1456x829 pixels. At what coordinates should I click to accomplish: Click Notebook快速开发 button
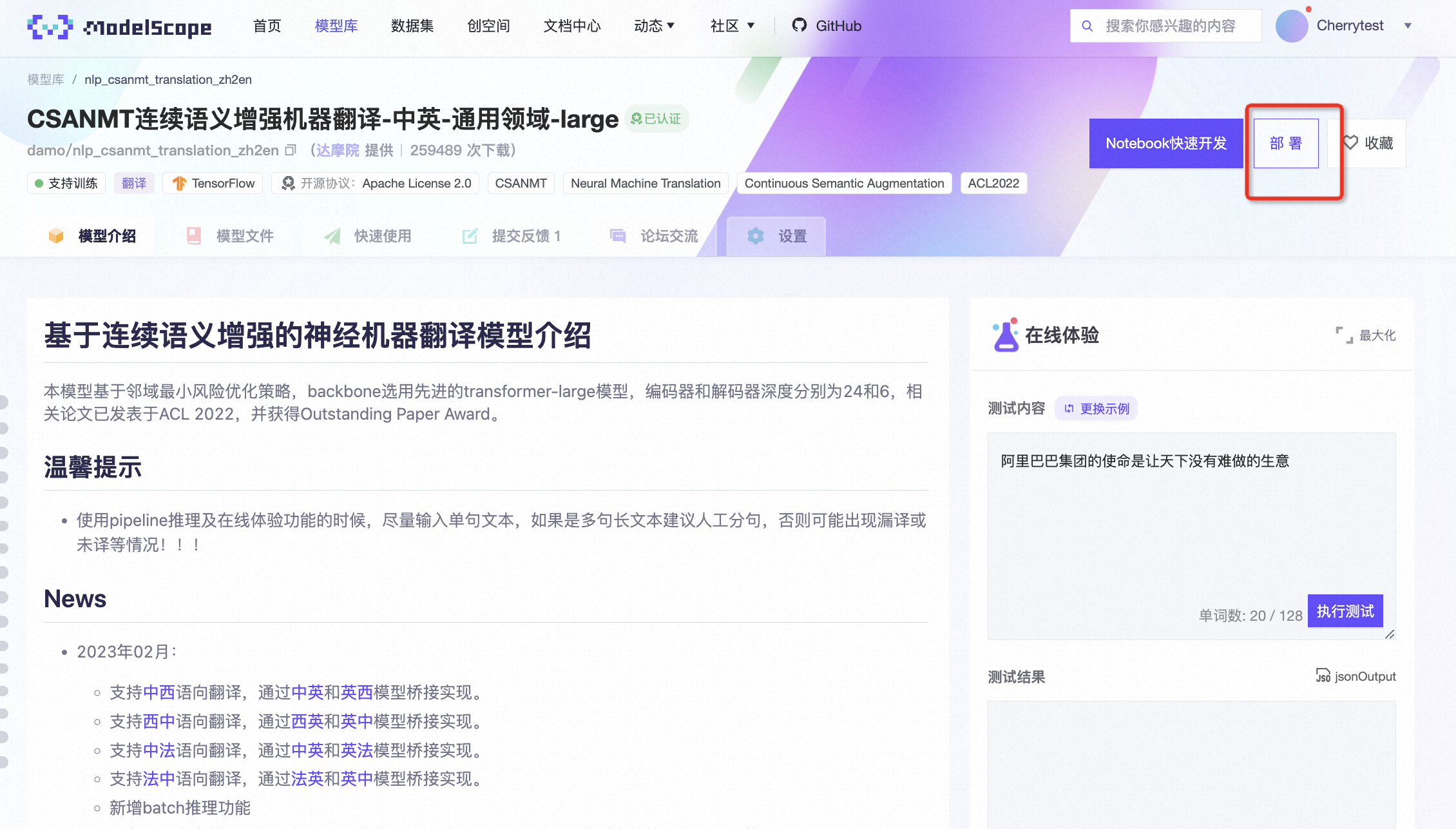1166,143
